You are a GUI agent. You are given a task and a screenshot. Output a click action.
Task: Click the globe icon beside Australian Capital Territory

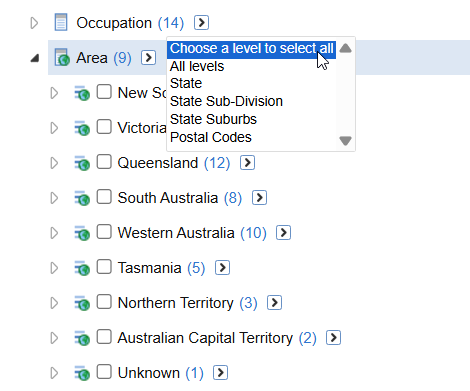82,338
